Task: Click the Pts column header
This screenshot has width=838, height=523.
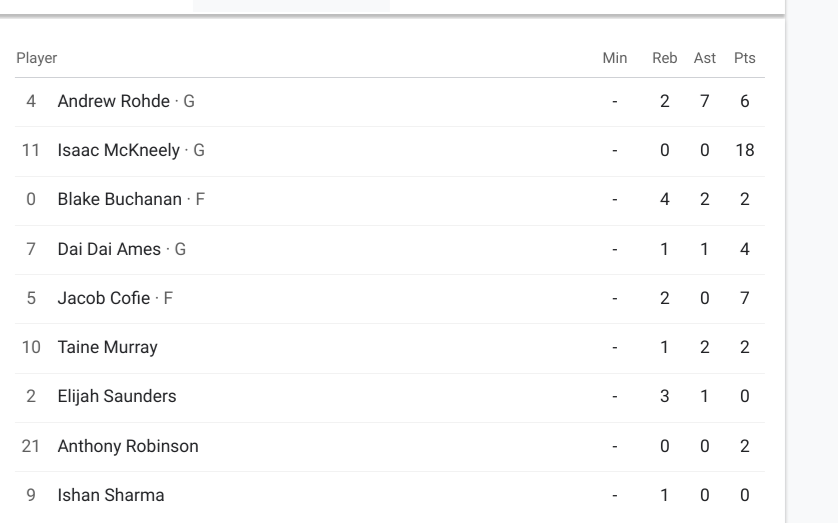Action: click(744, 58)
